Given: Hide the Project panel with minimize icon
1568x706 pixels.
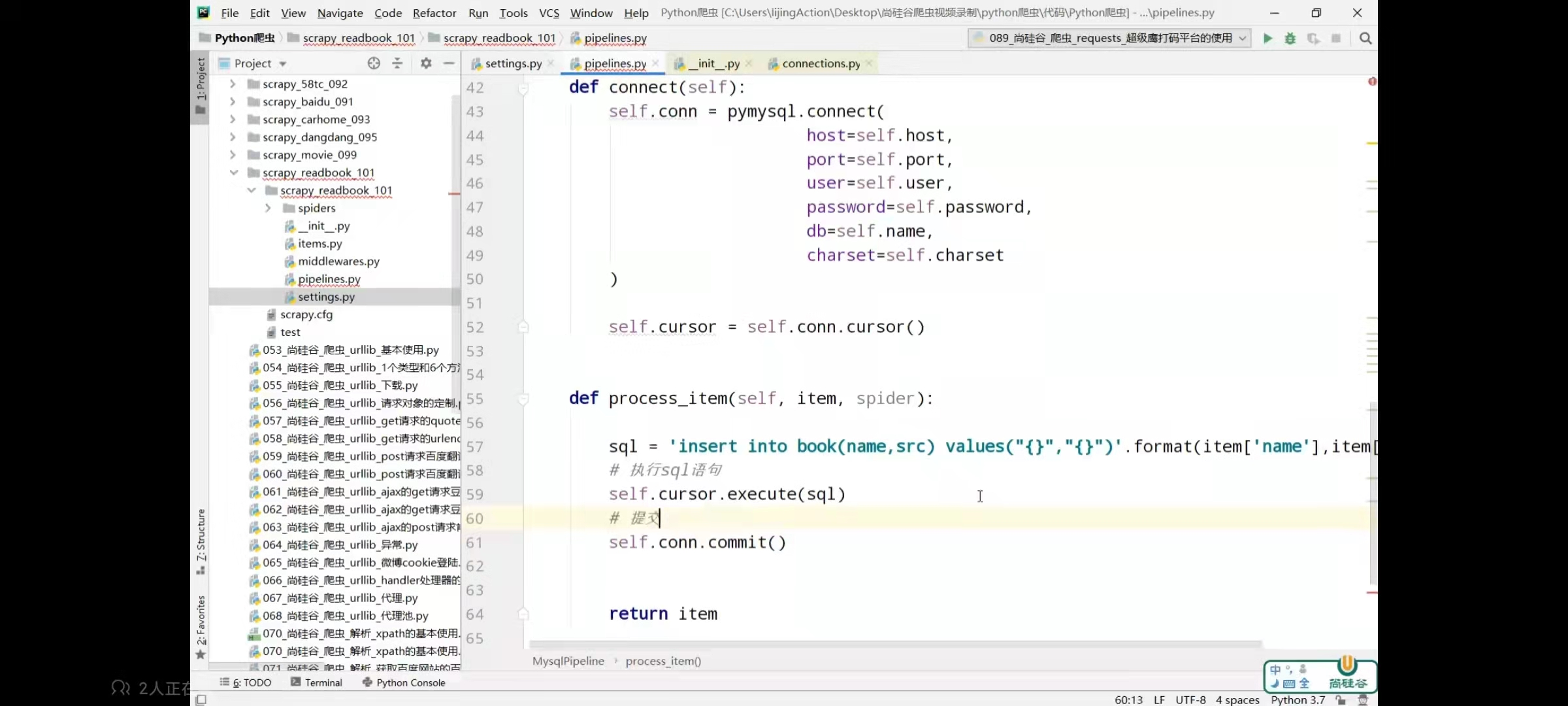Looking at the screenshot, I should (x=449, y=63).
